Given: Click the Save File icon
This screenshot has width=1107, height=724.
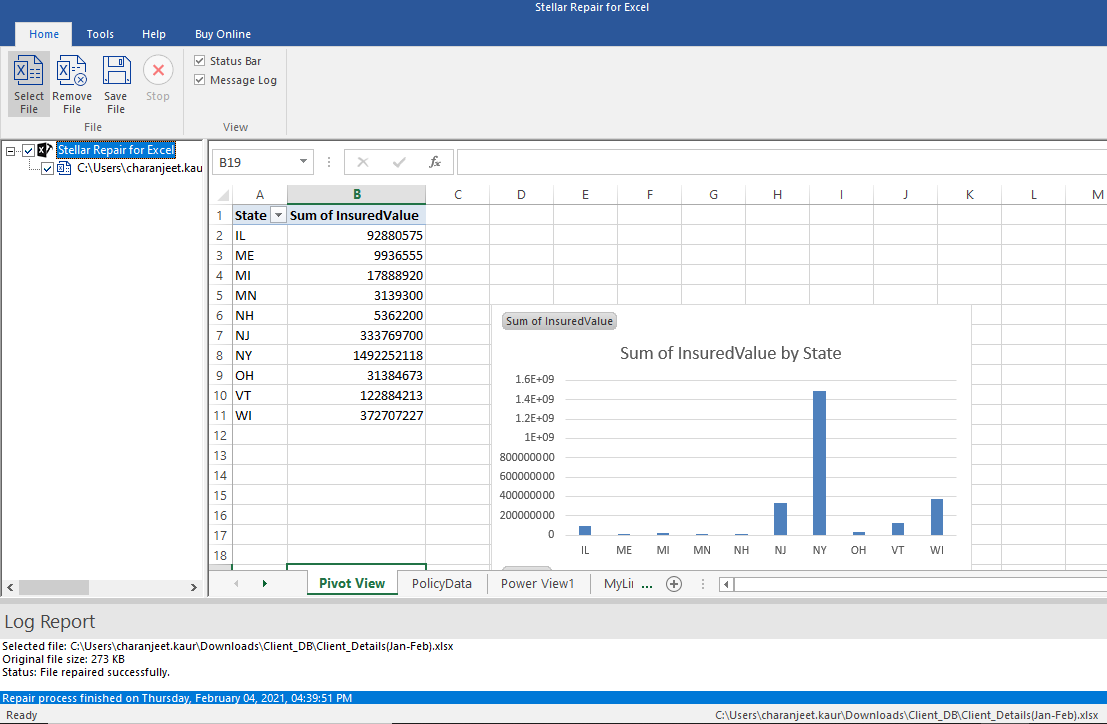Looking at the screenshot, I should [x=116, y=71].
